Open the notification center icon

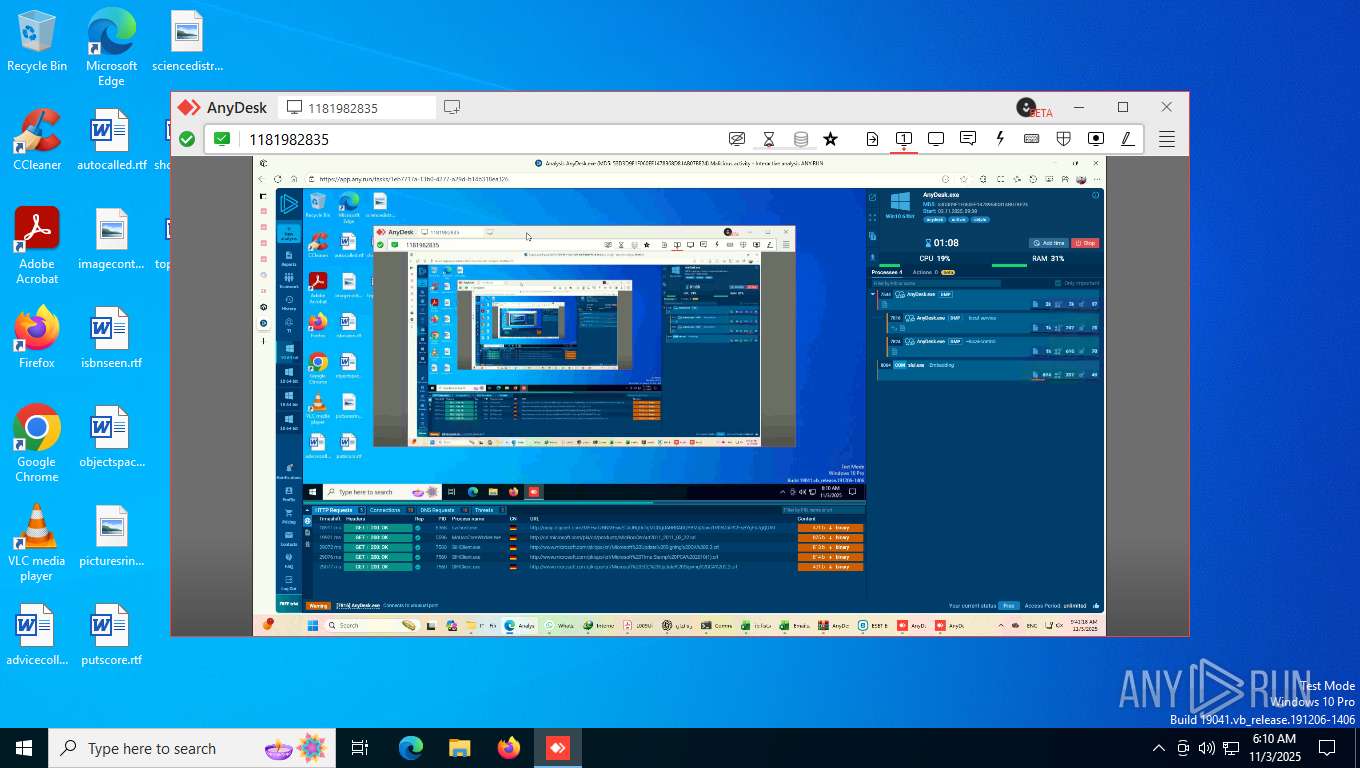[x=1327, y=748]
